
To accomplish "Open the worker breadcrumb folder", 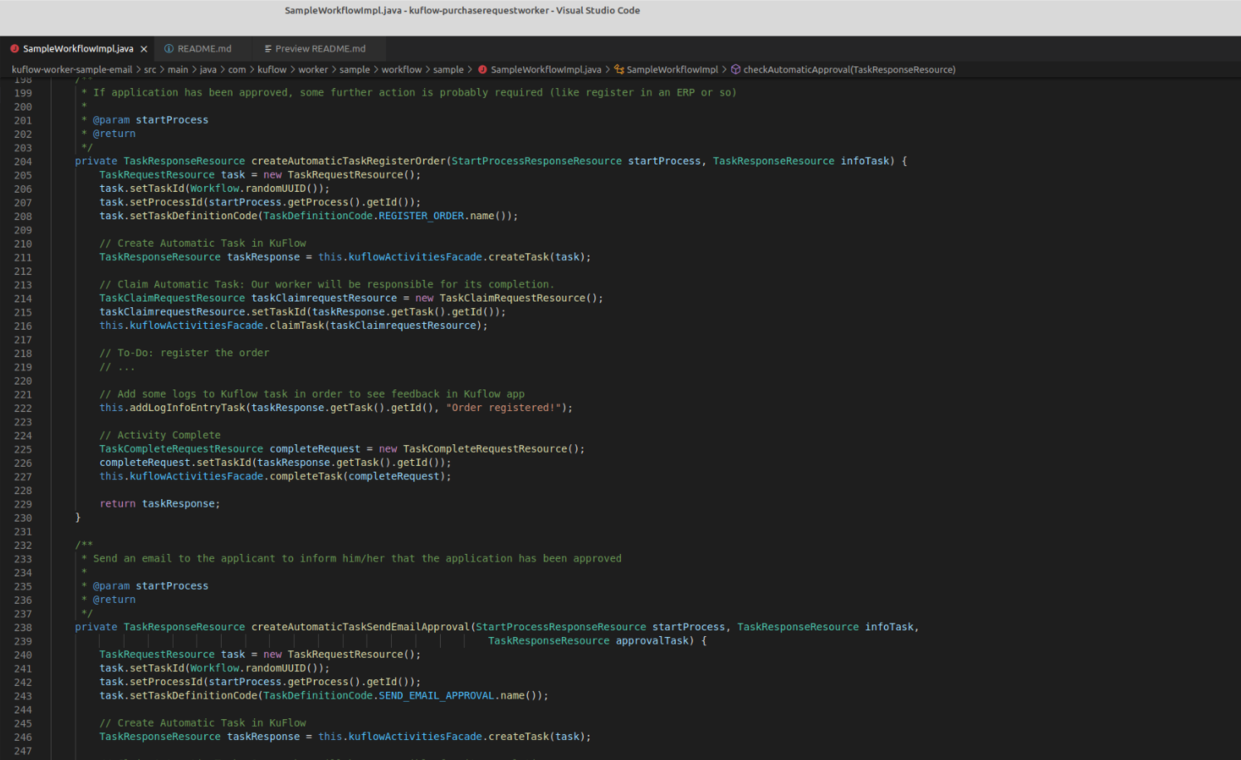I will coord(313,70).
